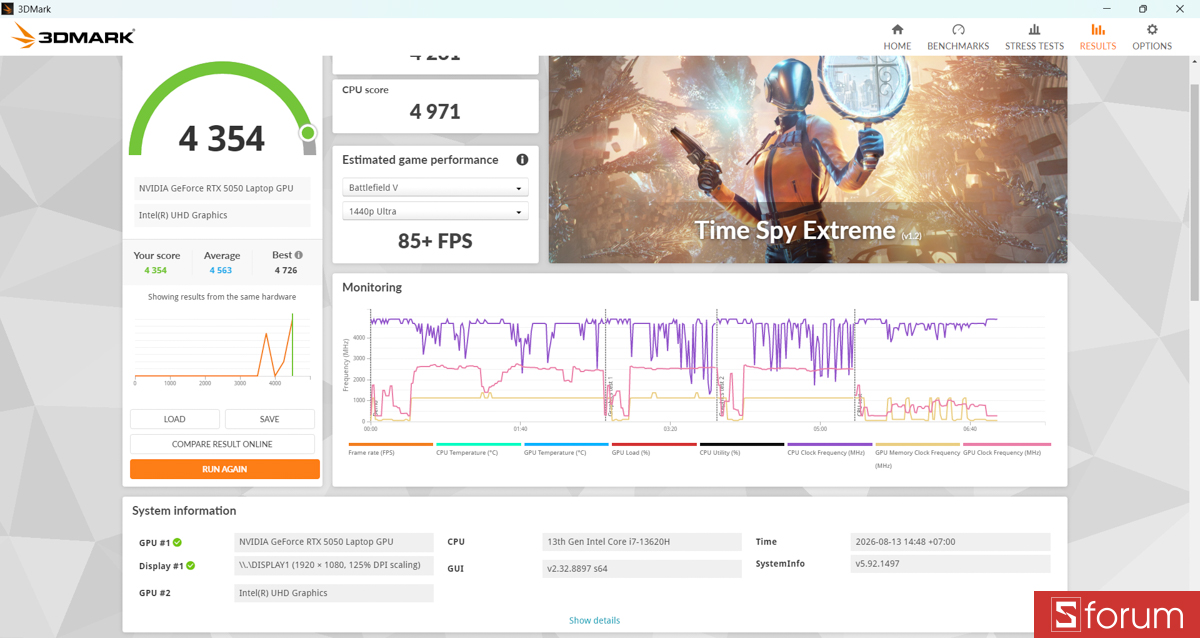Screen dimensions: 1200x638
Task: Click COMPARE RESULT ONLINE button
Action: click(222, 444)
